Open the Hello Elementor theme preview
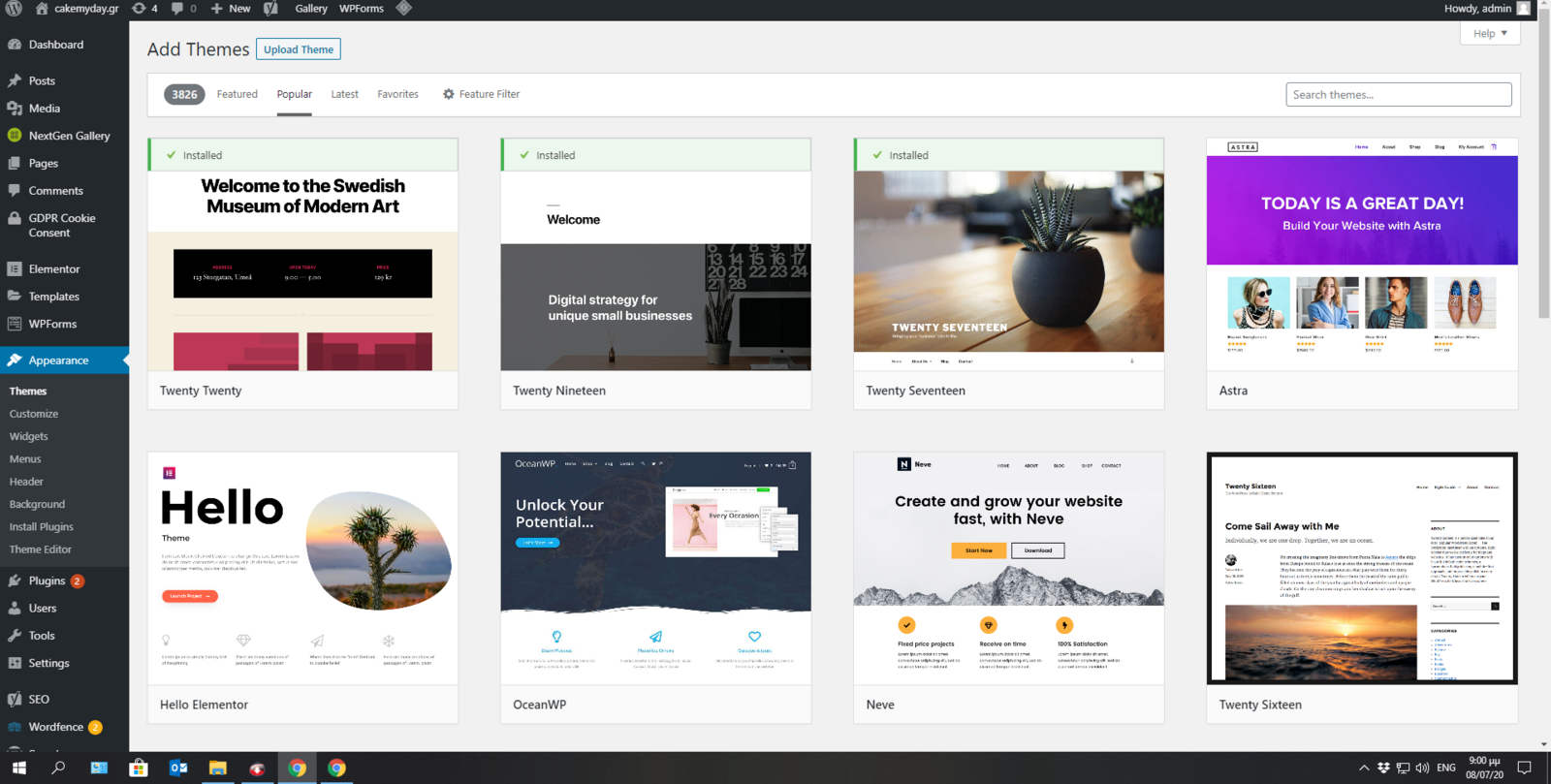This screenshot has width=1551, height=784. point(302,587)
